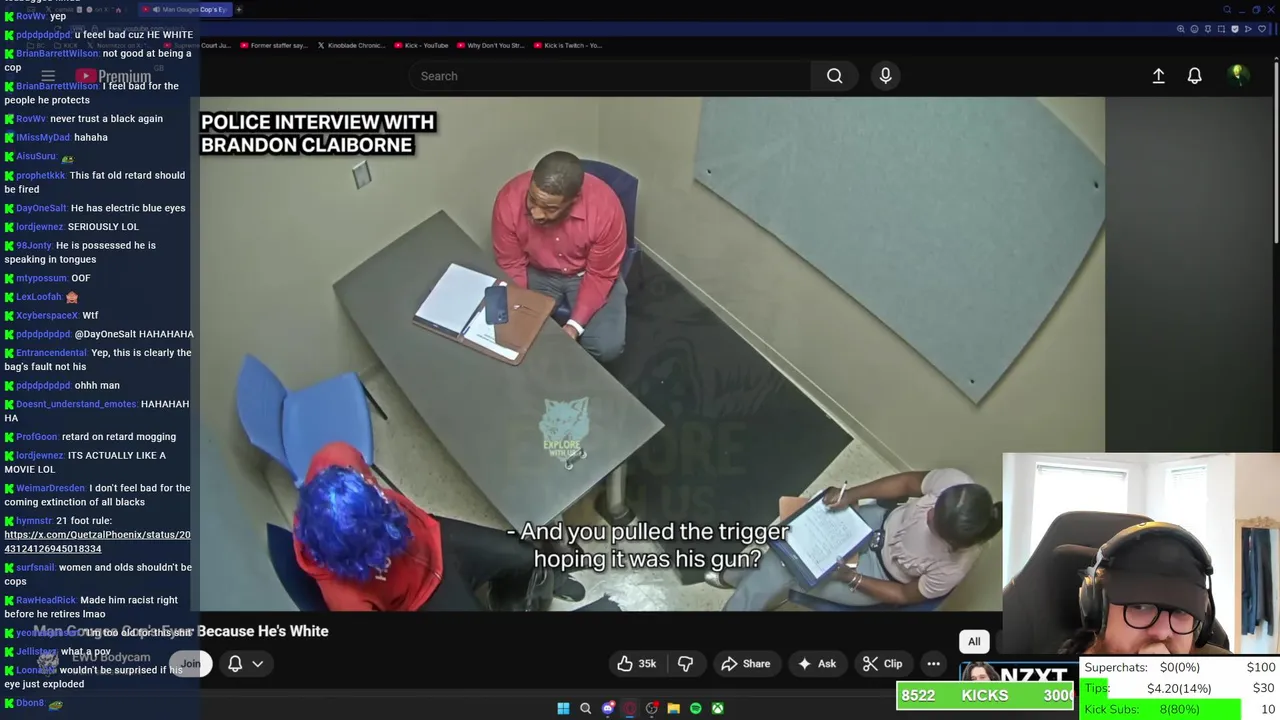The height and width of the screenshot is (720, 1280).
Task: Open the 'Kick - YouTube' bookmark
Action: coord(421,45)
